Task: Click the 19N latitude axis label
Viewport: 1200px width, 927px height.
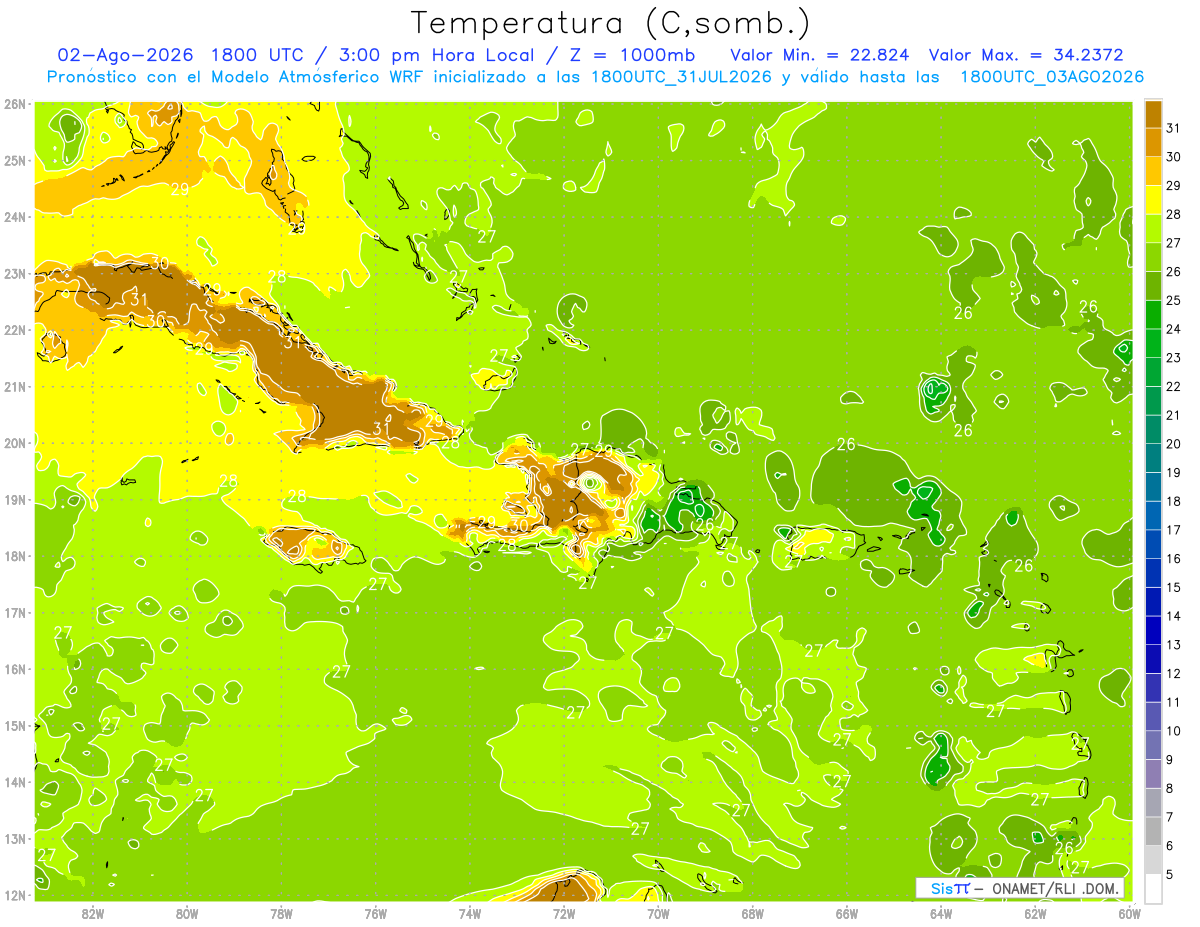Action: coord(14,500)
